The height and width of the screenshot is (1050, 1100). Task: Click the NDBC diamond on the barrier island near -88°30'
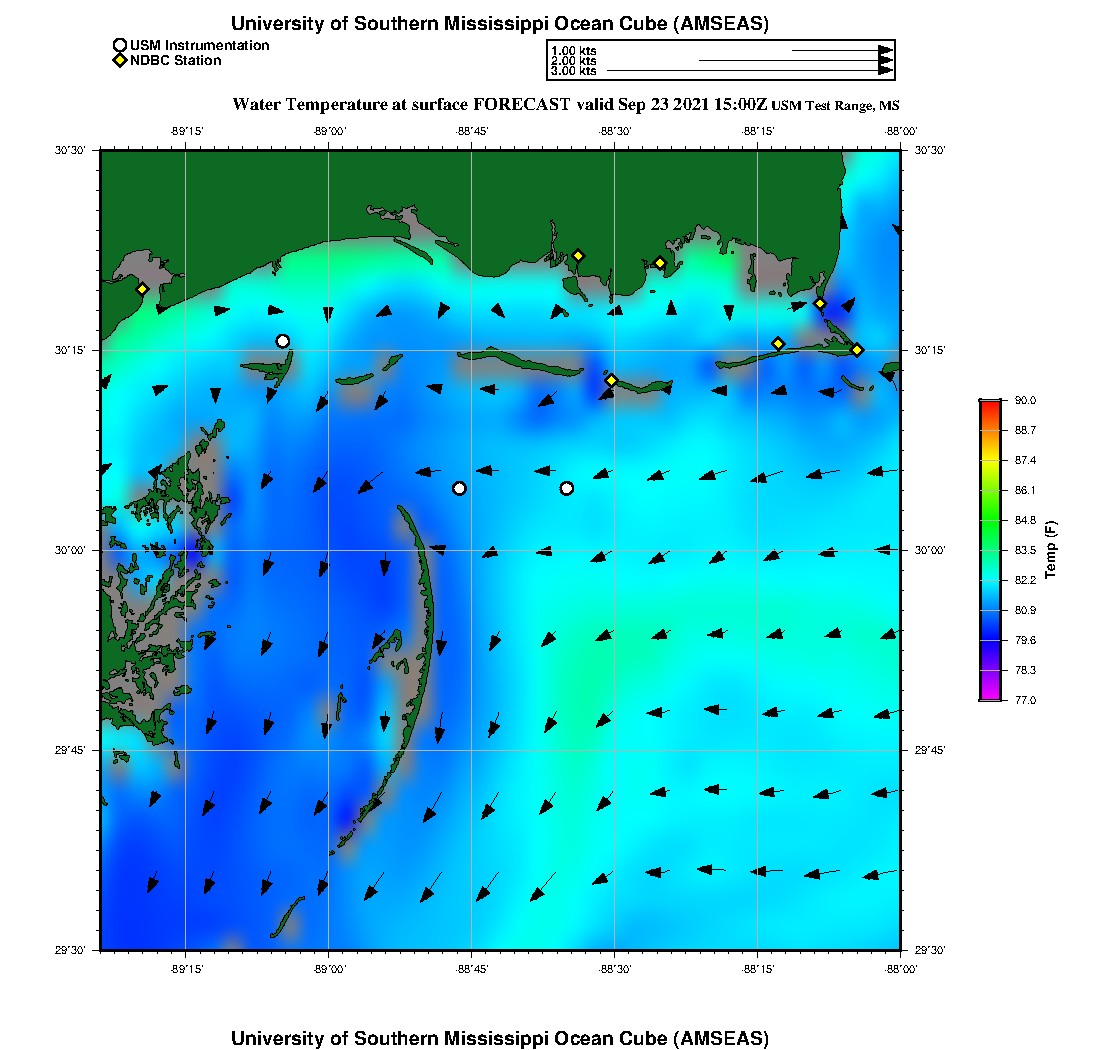point(611,380)
